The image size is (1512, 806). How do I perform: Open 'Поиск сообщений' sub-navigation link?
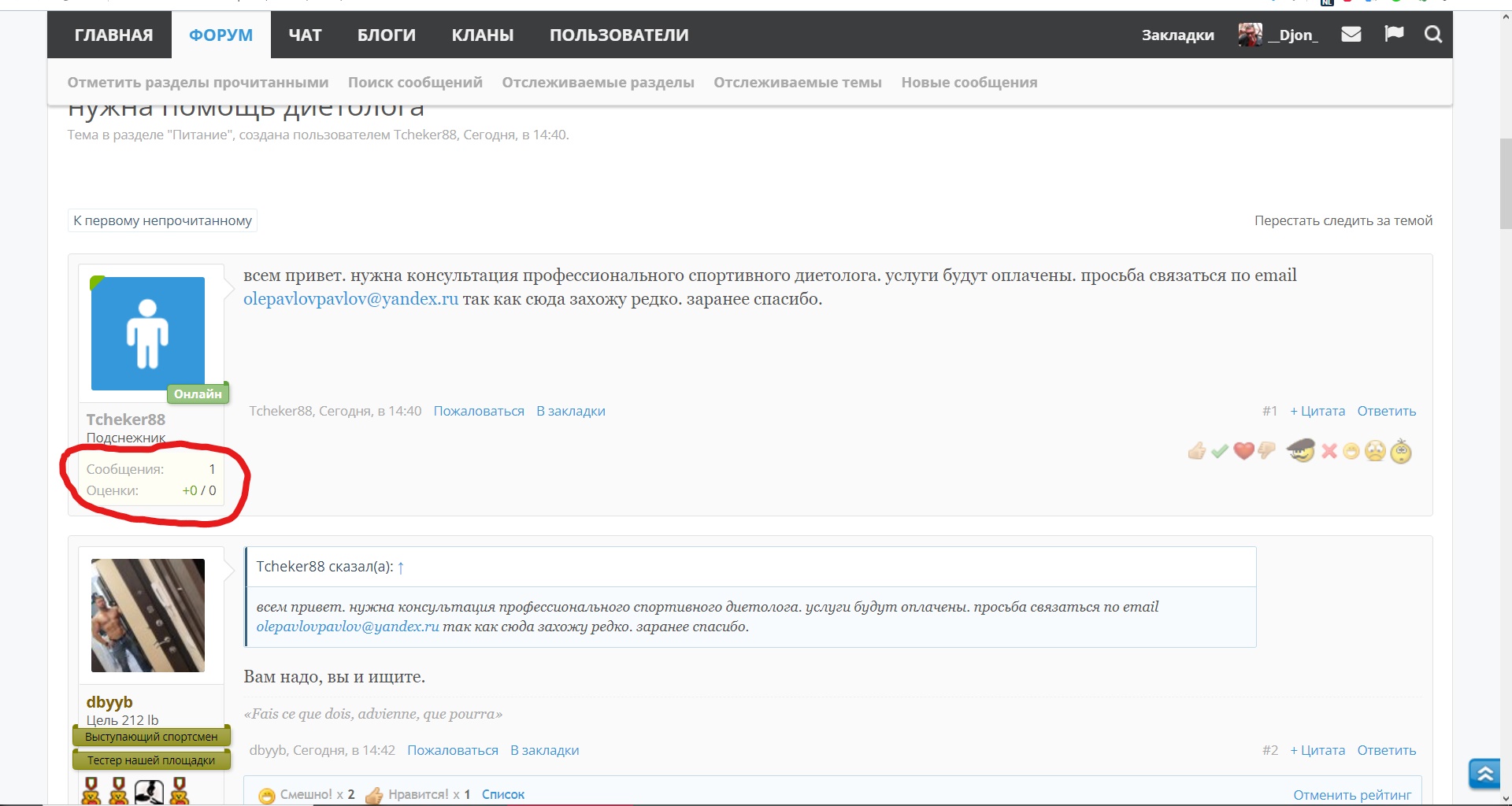coord(415,82)
